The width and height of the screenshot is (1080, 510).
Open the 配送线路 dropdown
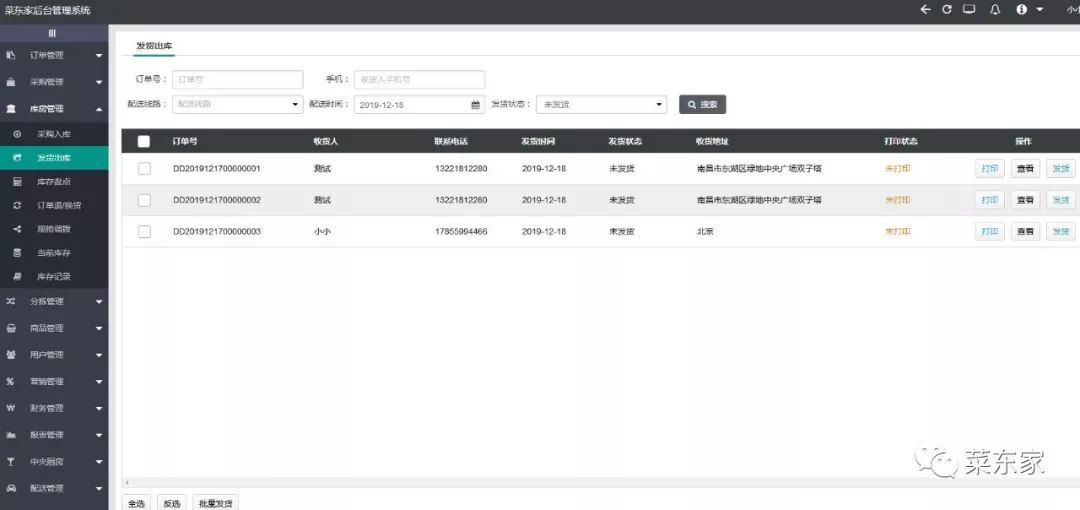point(238,104)
